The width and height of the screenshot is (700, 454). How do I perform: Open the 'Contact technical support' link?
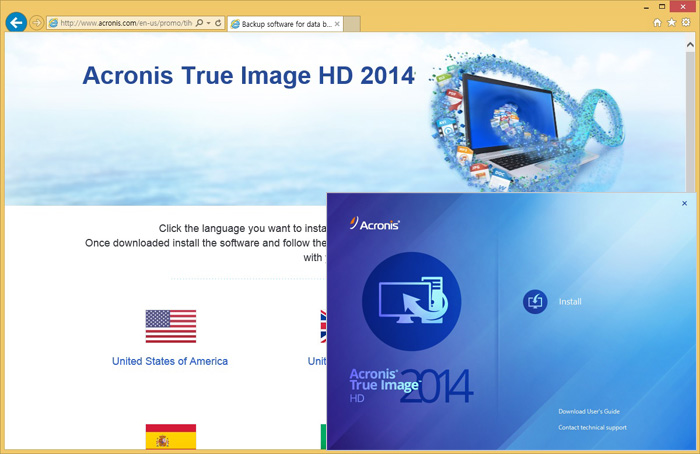pyautogui.click(x=592, y=428)
